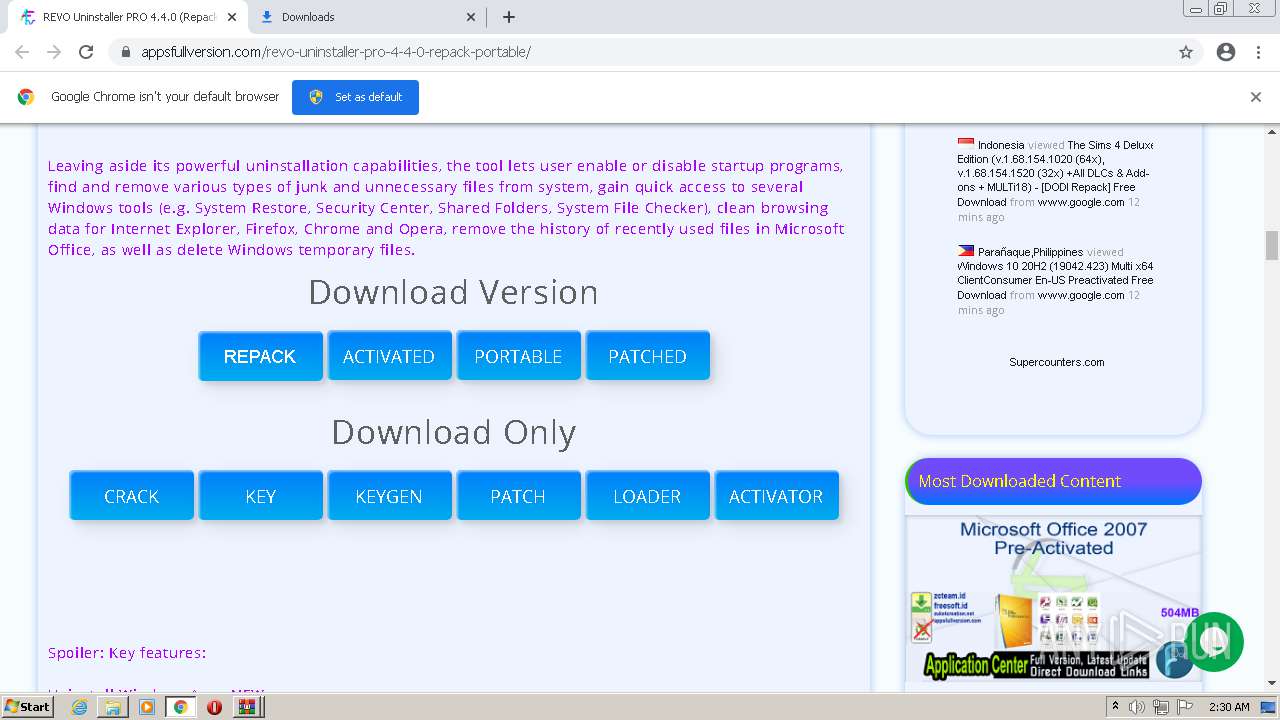Close the REVO Uninstaller PRO tab
1280x720 pixels.
pyautogui.click(x=232, y=17)
